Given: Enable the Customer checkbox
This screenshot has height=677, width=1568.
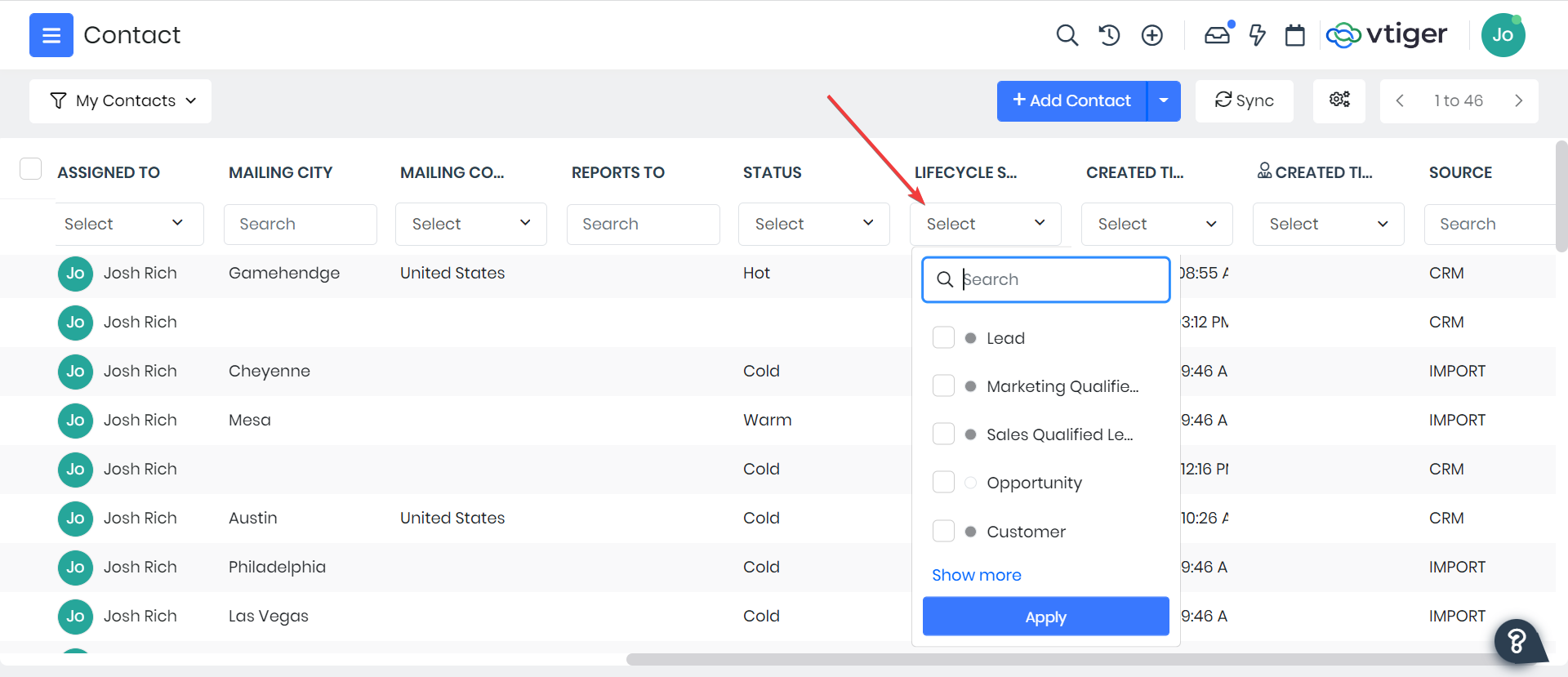Looking at the screenshot, I should click(x=943, y=531).
